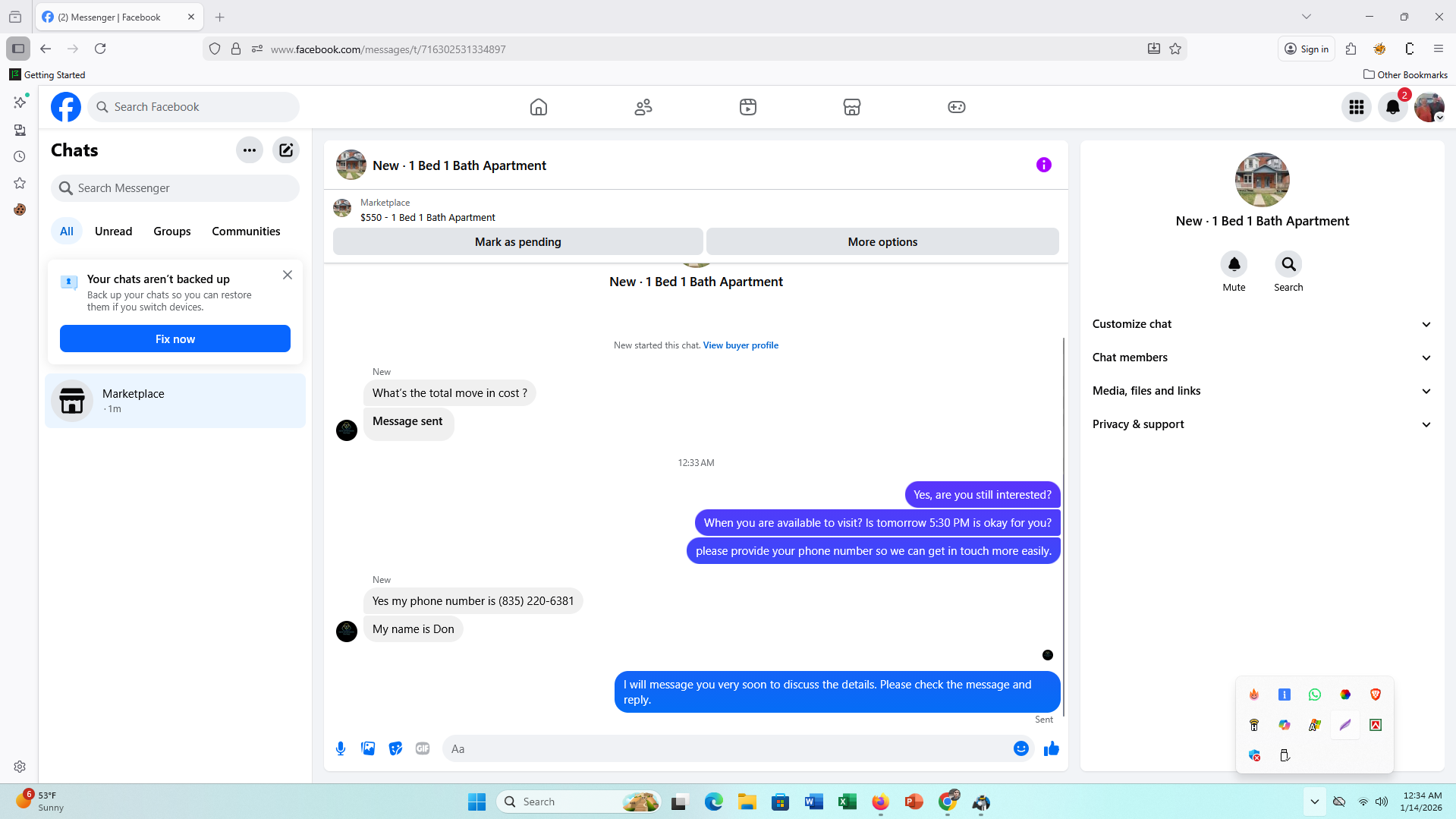Click the Facebook logo
1456x819 pixels.
[x=66, y=107]
